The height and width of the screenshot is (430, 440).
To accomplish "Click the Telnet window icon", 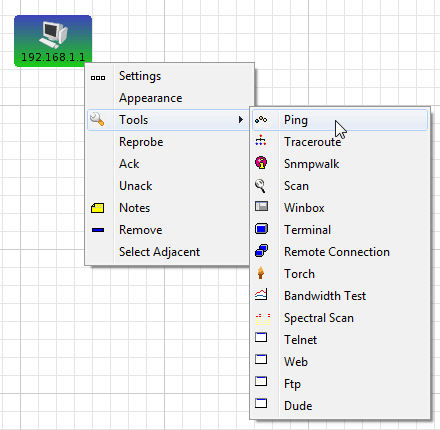I will pos(261,337).
